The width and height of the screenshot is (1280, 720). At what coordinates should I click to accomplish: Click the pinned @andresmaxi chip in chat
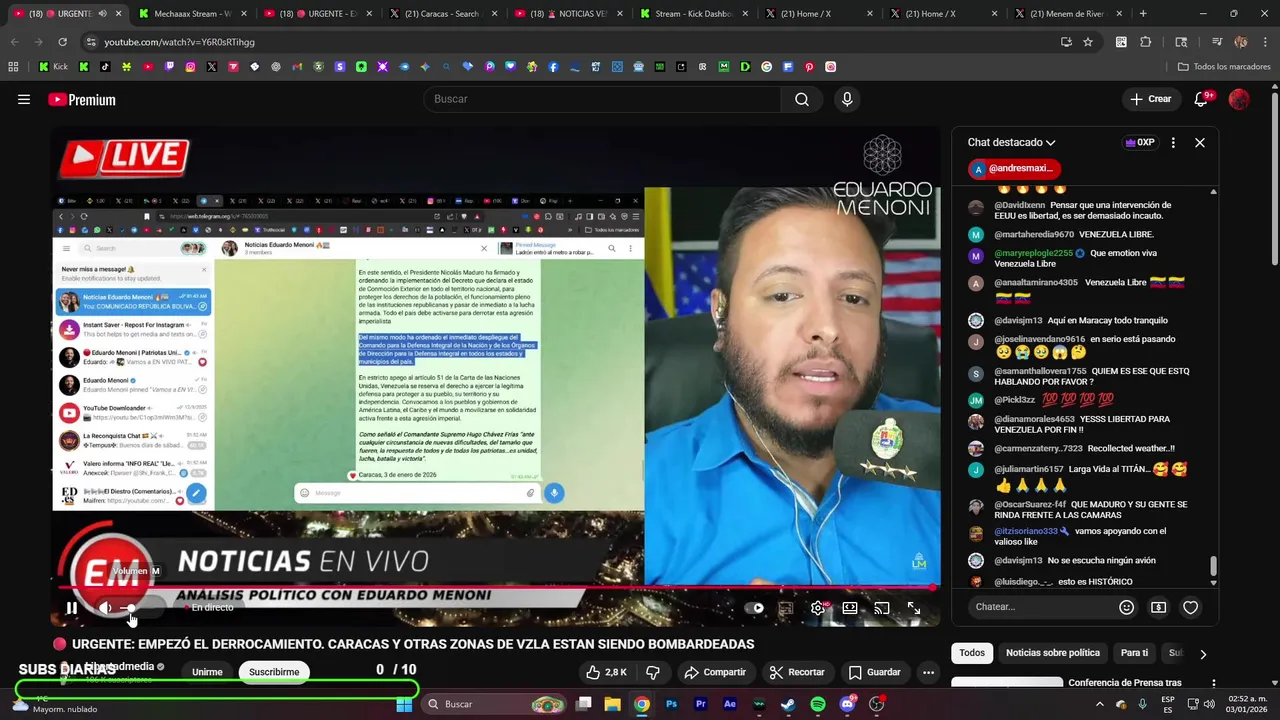[x=1014, y=169]
